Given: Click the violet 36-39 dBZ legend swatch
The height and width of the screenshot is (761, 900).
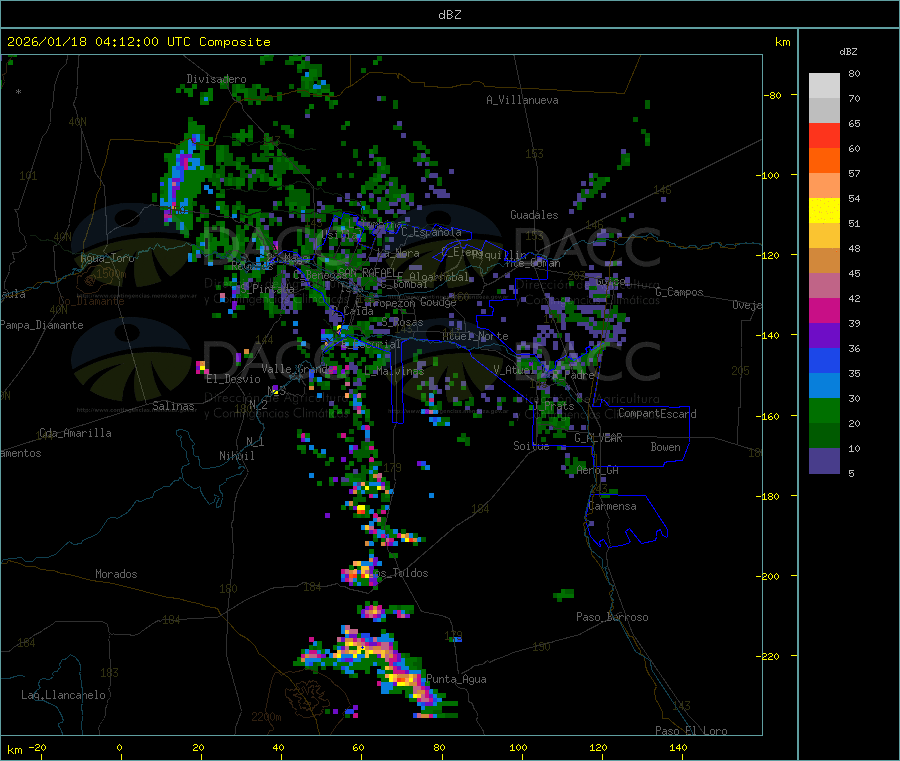Looking at the screenshot, I should point(824,336).
